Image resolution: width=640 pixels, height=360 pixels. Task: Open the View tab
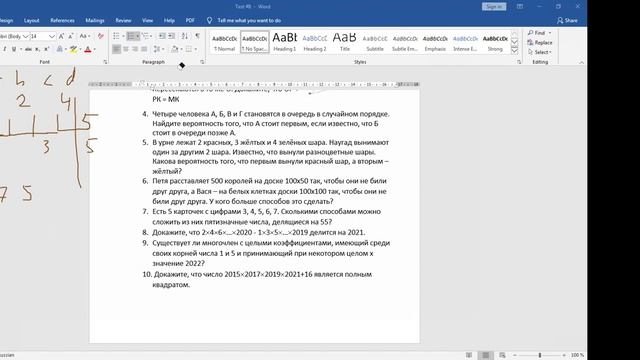click(x=147, y=20)
